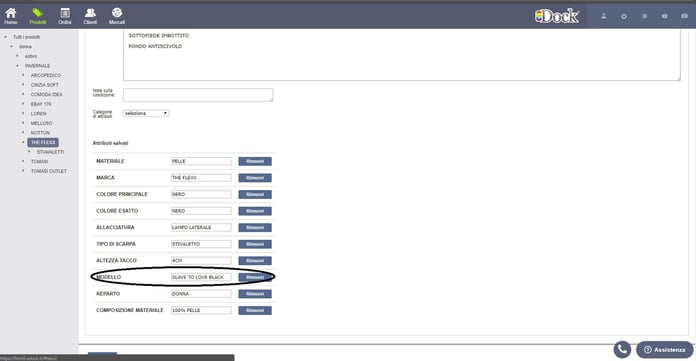Collapse the THE FLEXX tree arrow
This screenshot has height=361, width=696.
click(x=23, y=142)
